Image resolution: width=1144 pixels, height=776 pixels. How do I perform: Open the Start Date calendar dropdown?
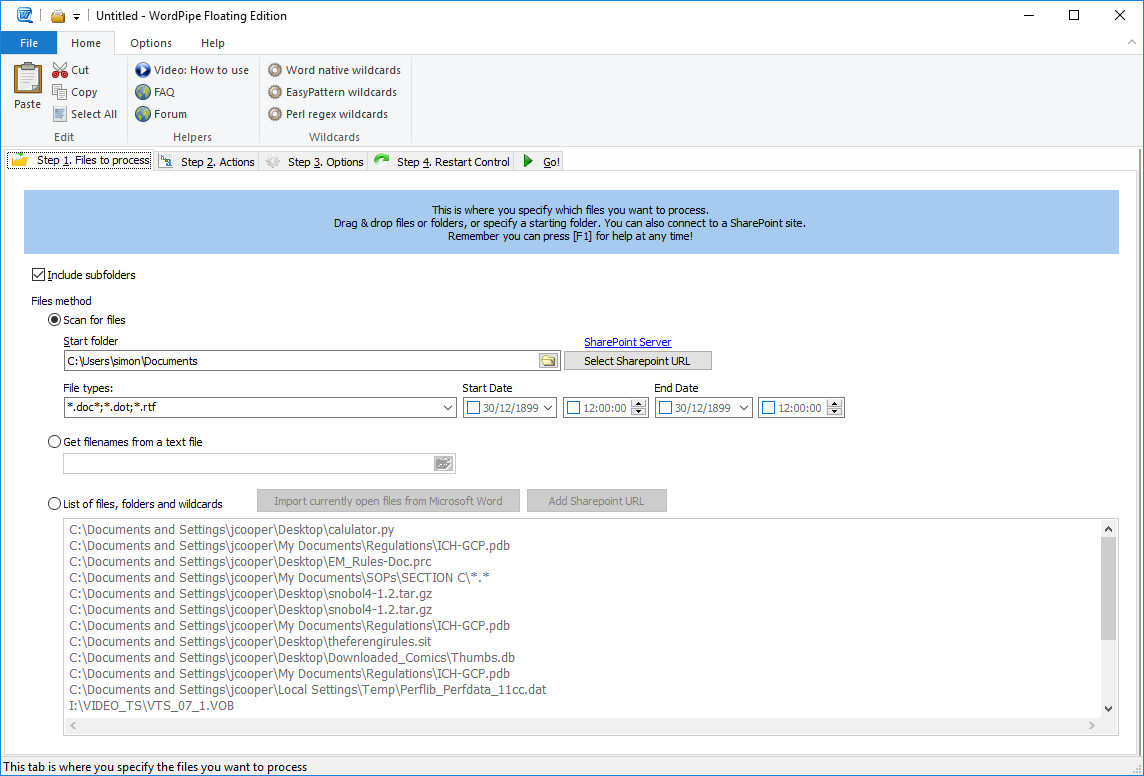coord(547,408)
